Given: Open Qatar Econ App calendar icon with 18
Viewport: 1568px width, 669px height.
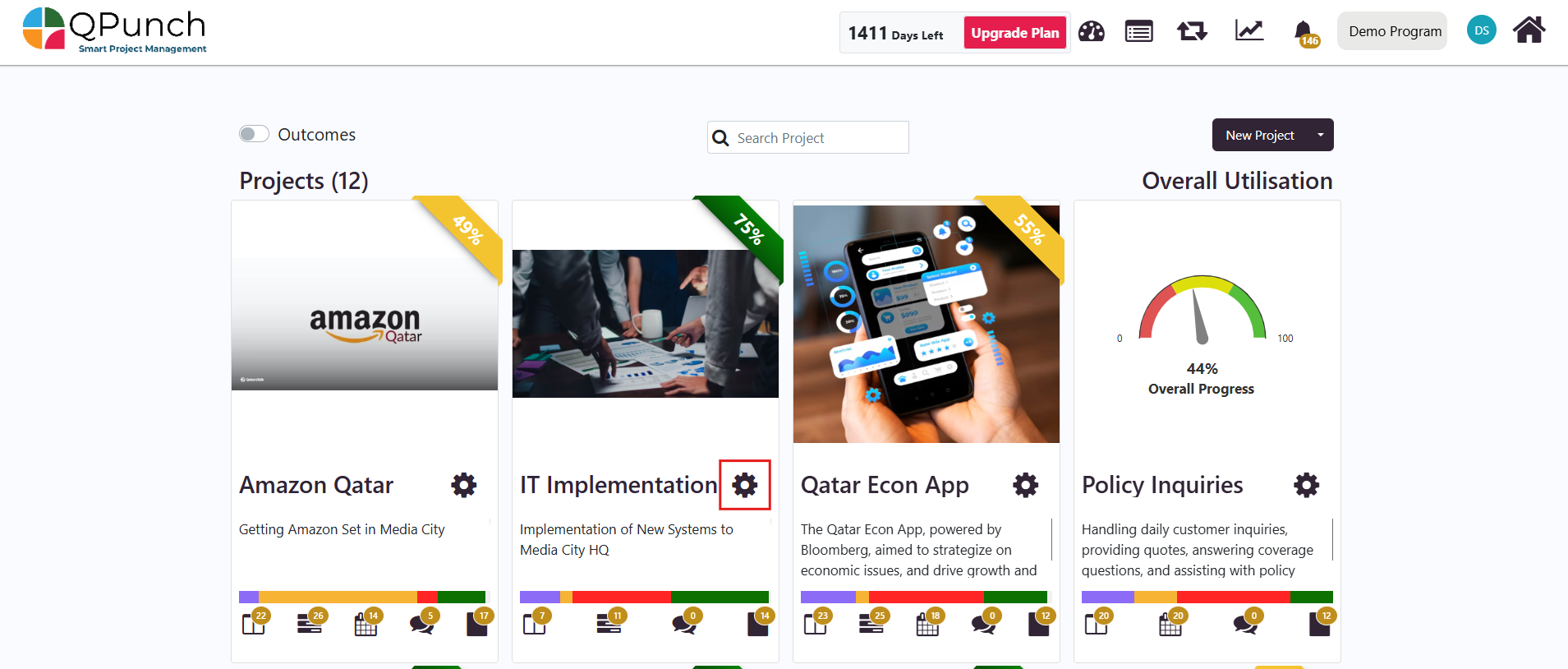Looking at the screenshot, I should 929,622.
